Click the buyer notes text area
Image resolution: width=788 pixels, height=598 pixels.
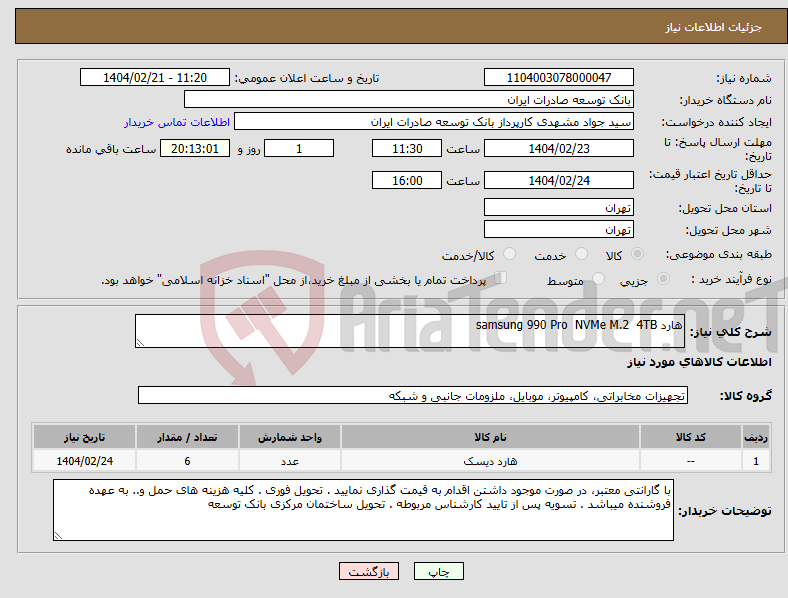[x=363, y=510]
